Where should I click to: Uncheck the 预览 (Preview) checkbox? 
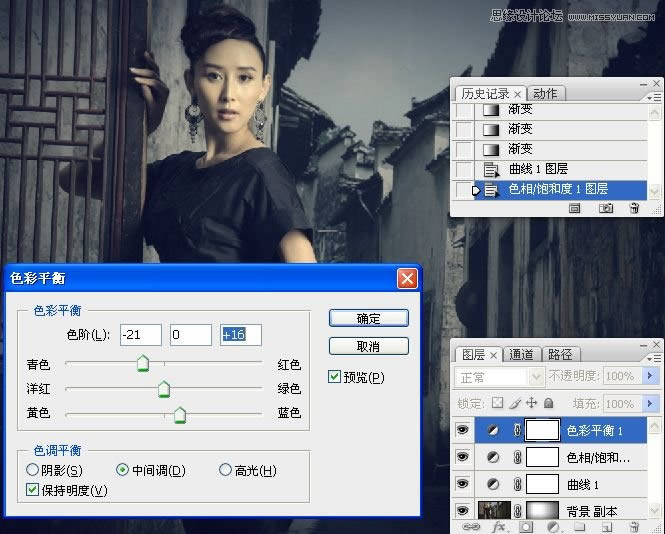335,377
